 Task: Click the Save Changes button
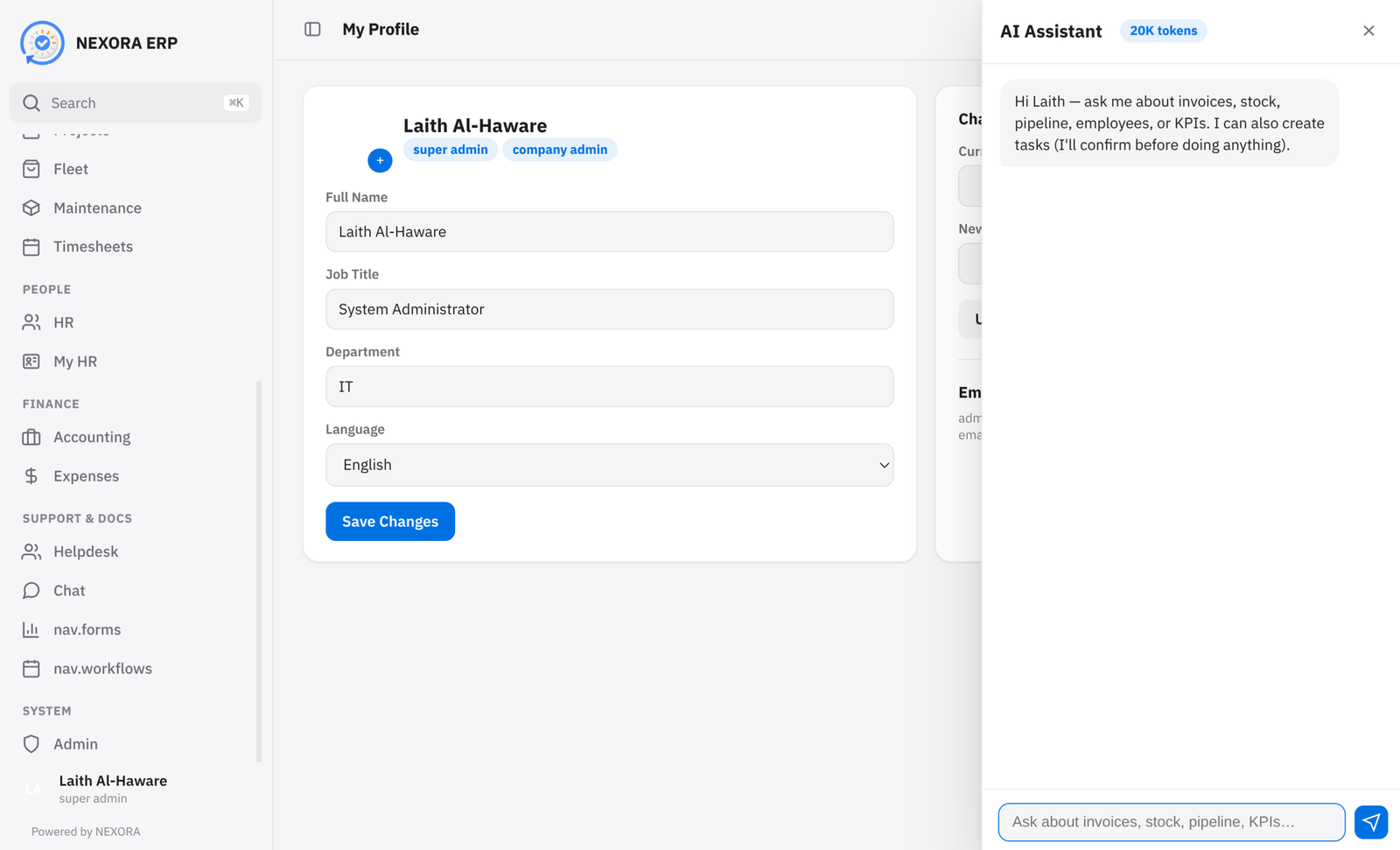coord(390,522)
